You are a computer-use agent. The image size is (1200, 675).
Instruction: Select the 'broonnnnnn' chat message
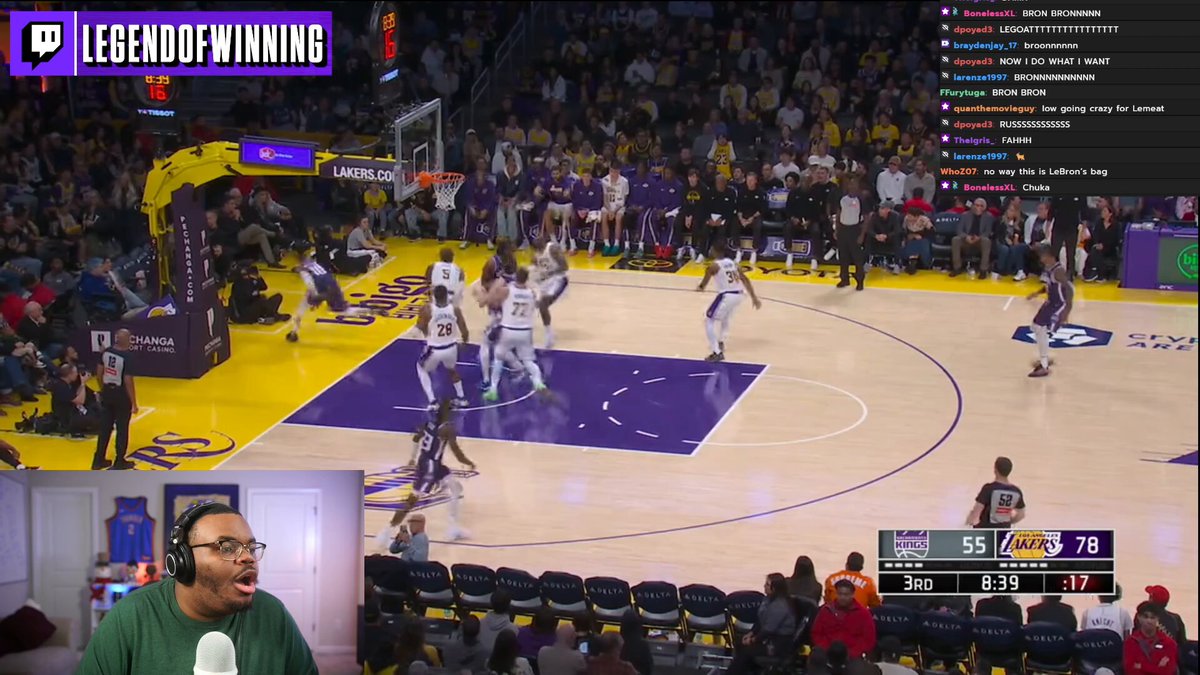(1051, 45)
